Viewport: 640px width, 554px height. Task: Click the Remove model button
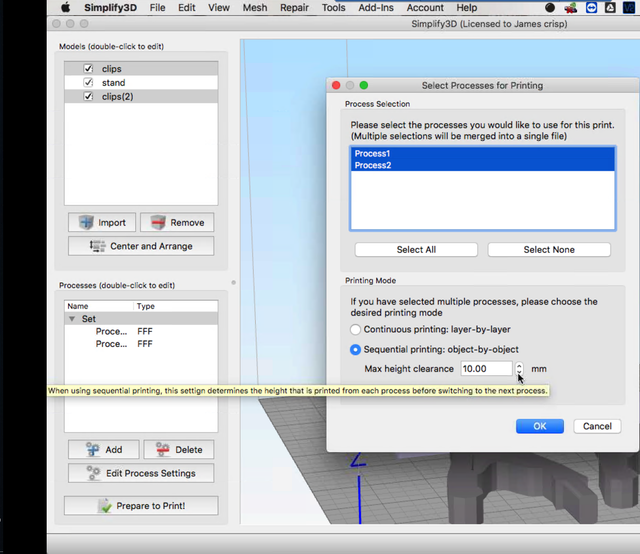click(177, 222)
